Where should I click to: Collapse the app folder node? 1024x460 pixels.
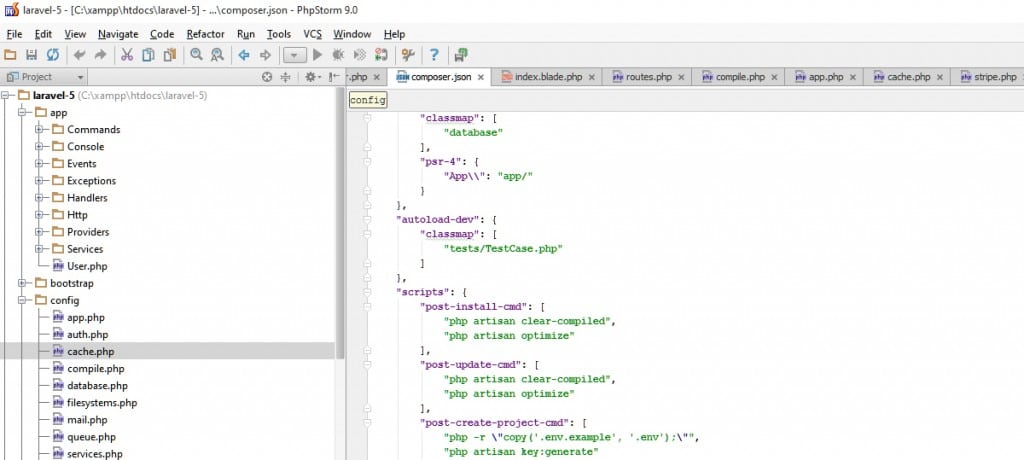pos(23,112)
